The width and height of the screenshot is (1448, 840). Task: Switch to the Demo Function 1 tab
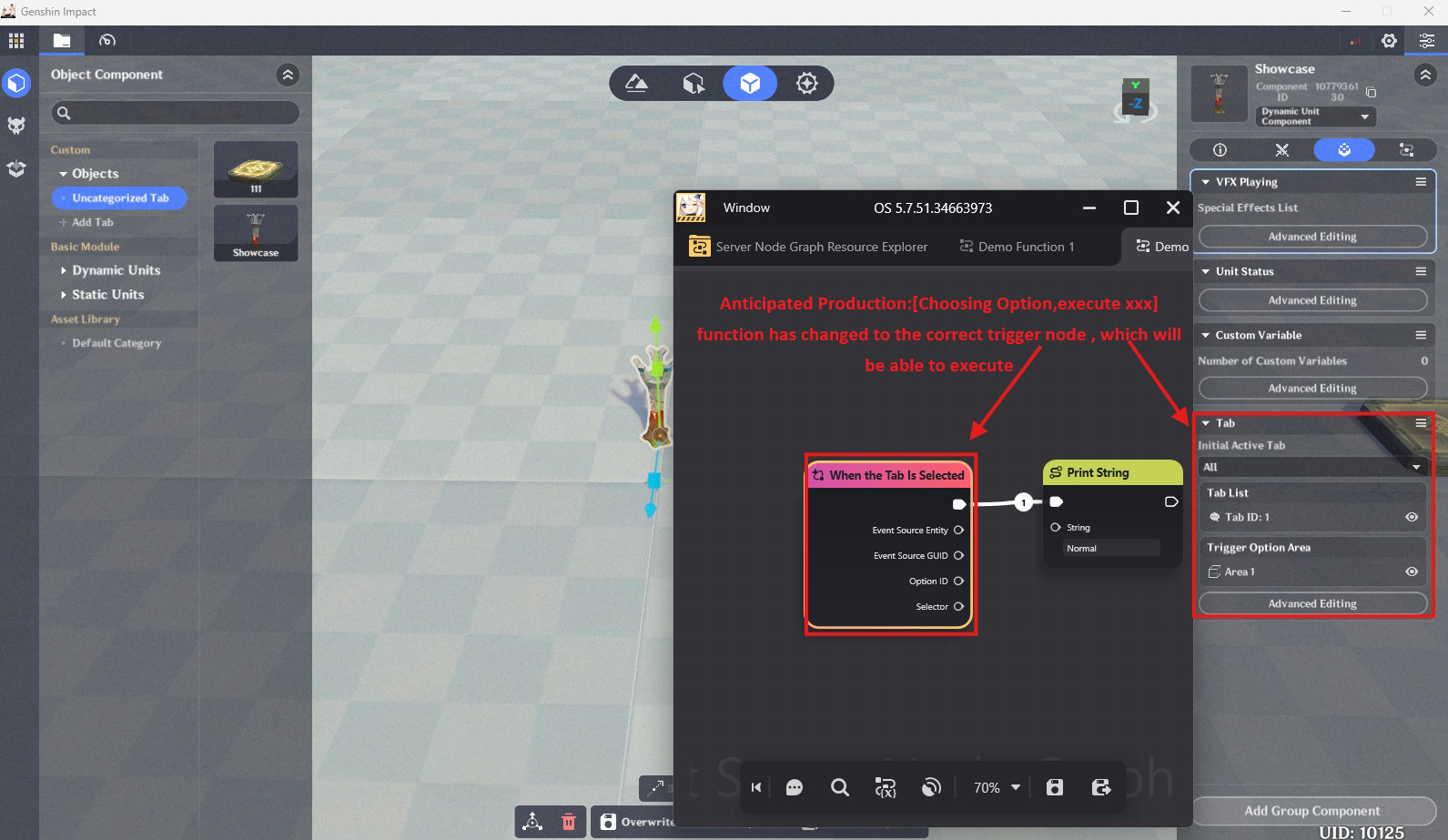1018,247
